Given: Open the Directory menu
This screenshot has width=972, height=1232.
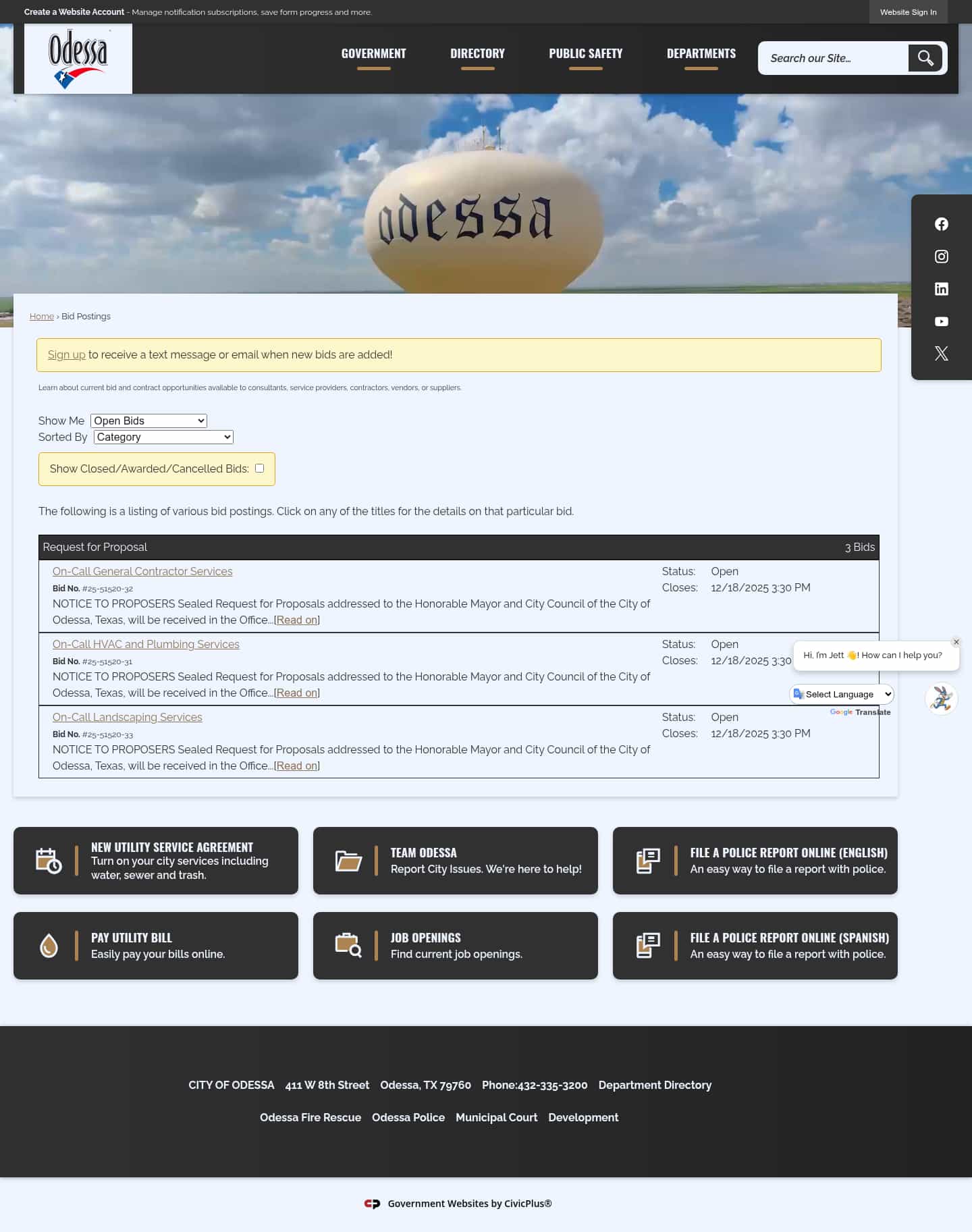Looking at the screenshot, I should point(477,53).
